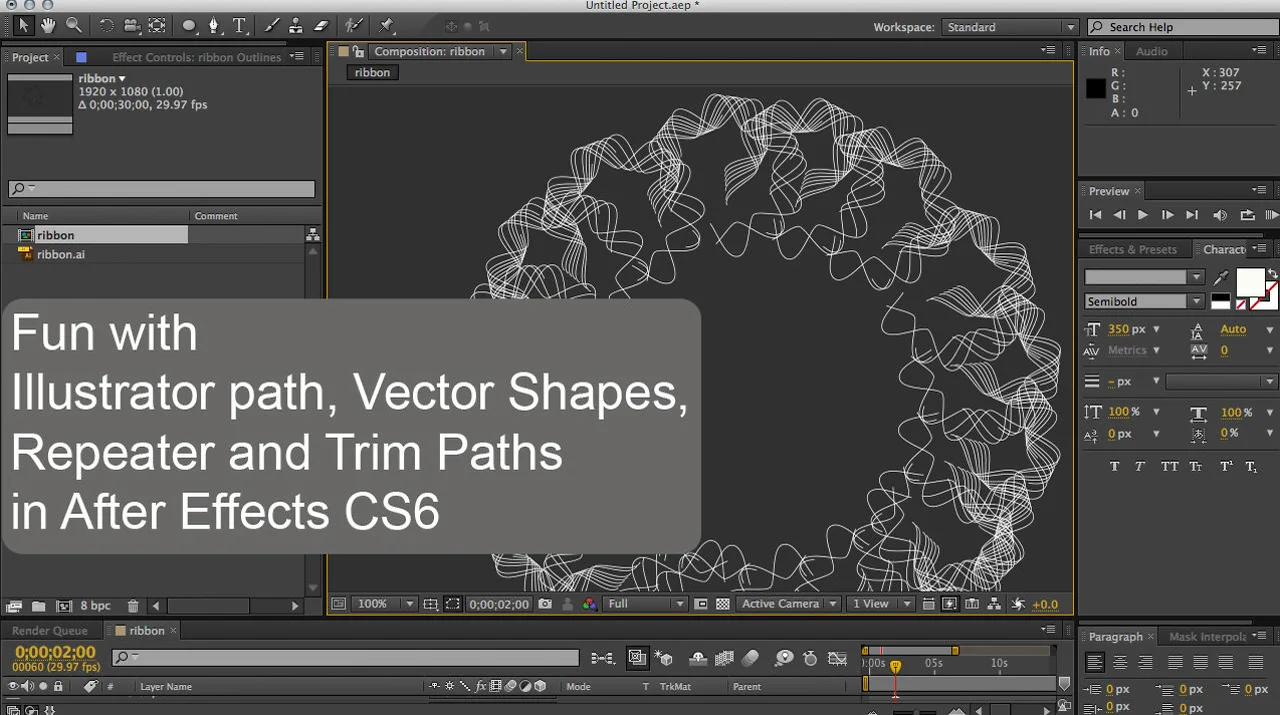This screenshot has height=715, width=1280.
Task: Enable Frame Blending for timeline
Action: tap(725, 658)
